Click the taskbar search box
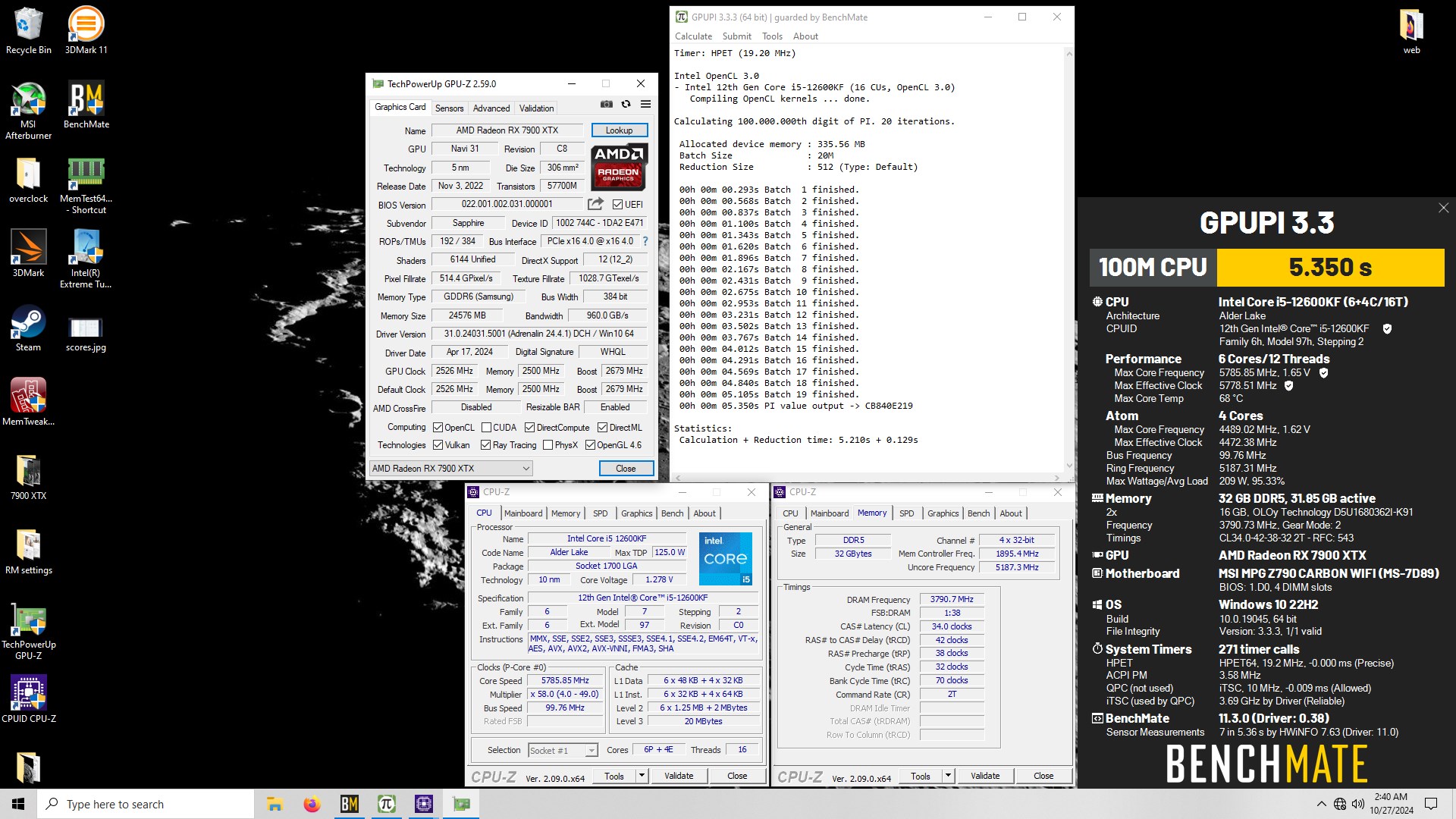The width and height of the screenshot is (1456, 819). tap(146, 804)
